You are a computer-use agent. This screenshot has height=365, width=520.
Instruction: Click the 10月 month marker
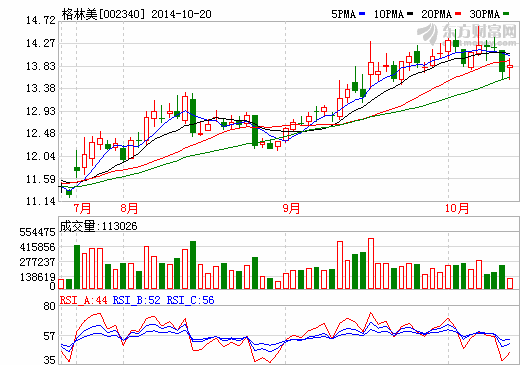(457, 208)
